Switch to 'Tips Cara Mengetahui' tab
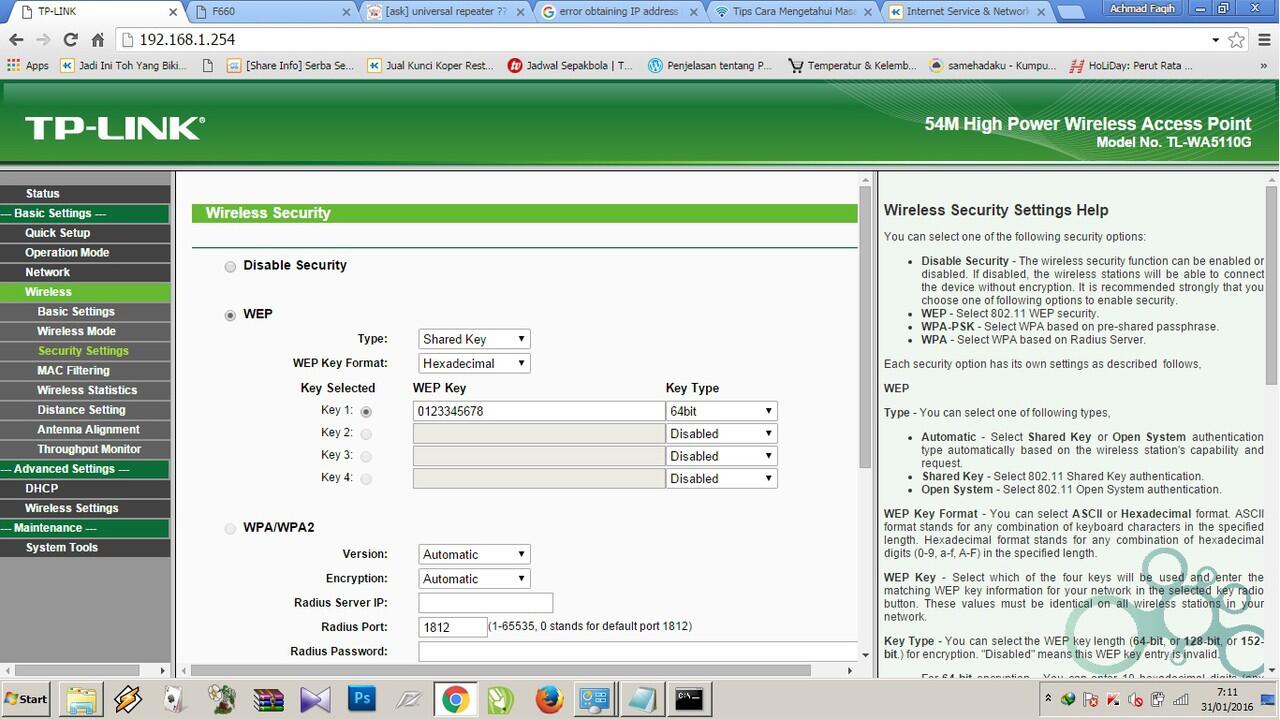This screenshot has height=719, width=1280. click(x=791, y=12)
